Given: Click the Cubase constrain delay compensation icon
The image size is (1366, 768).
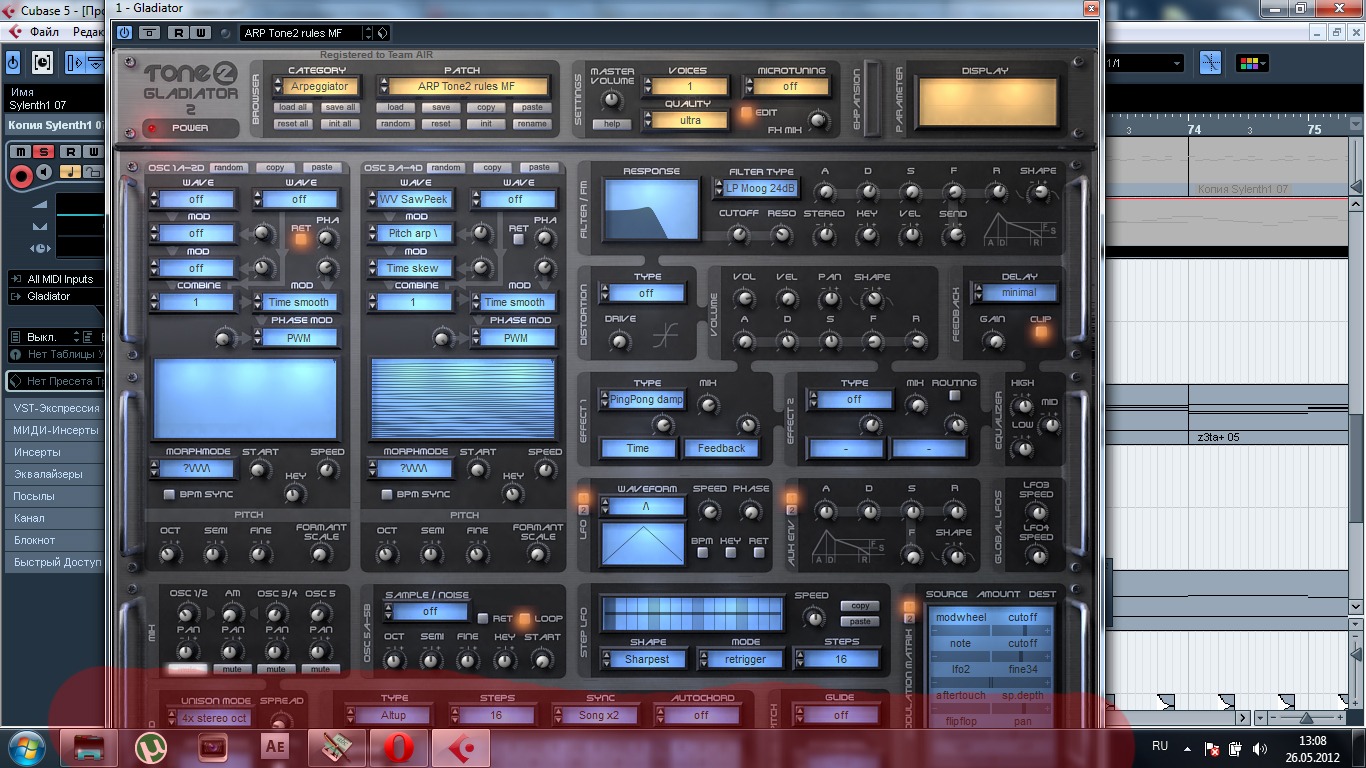Looking at the screenshot, I should (43, 63).
